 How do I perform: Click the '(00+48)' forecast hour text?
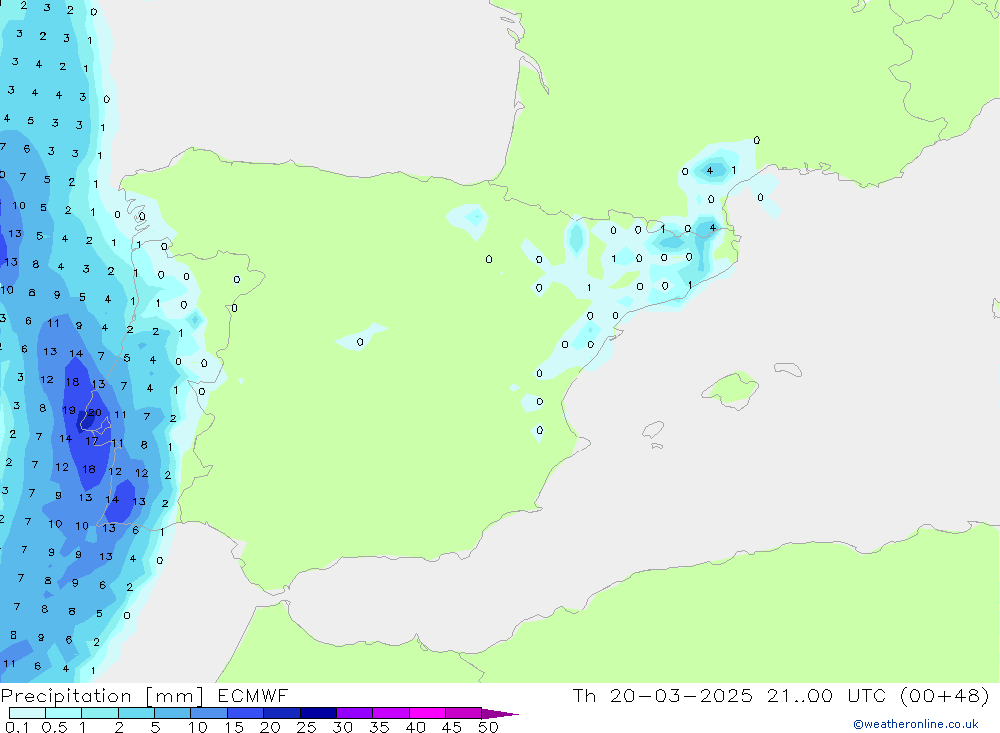[945, 696]
